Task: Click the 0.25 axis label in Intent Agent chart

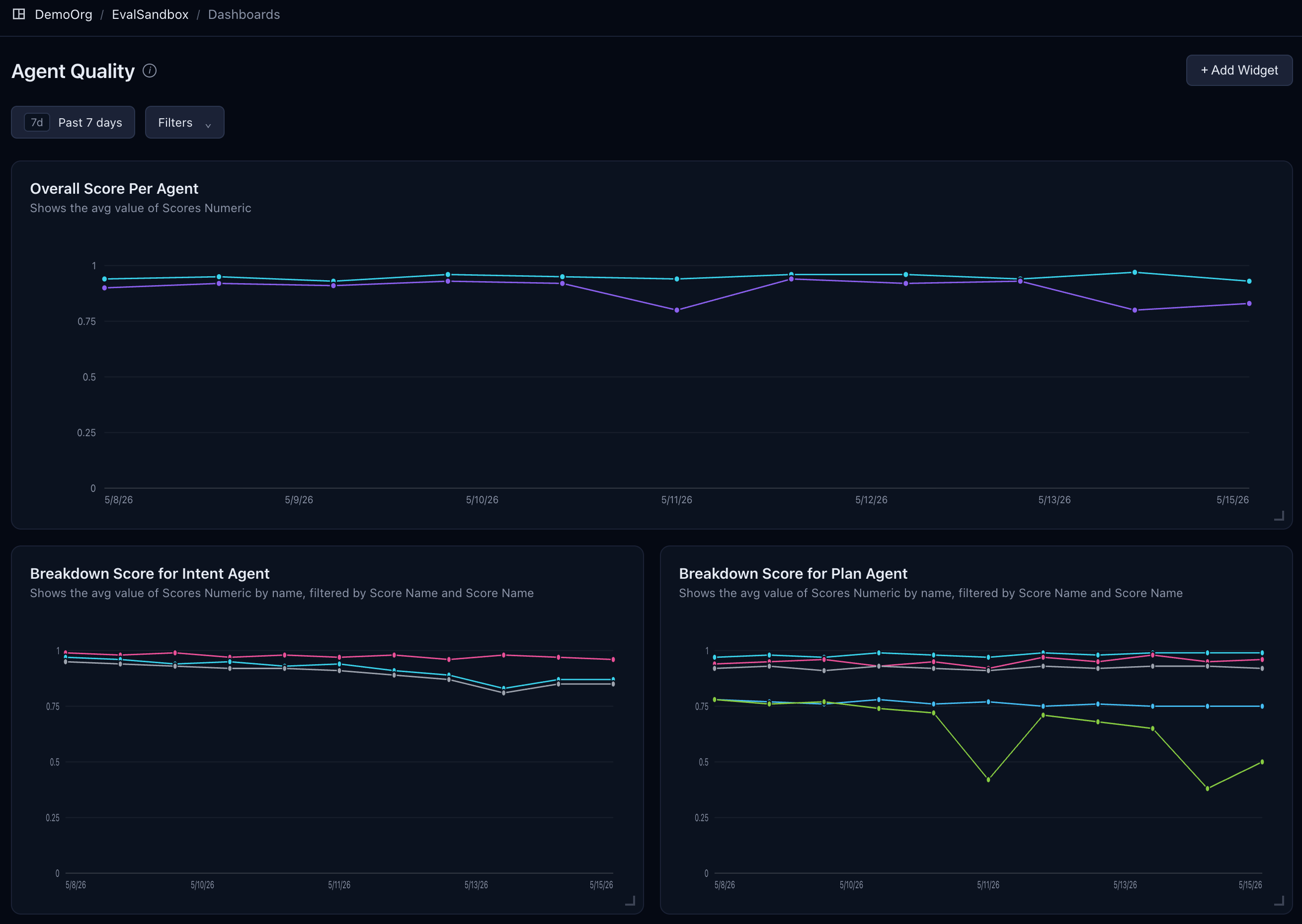Action: click(x=52, y=818)
